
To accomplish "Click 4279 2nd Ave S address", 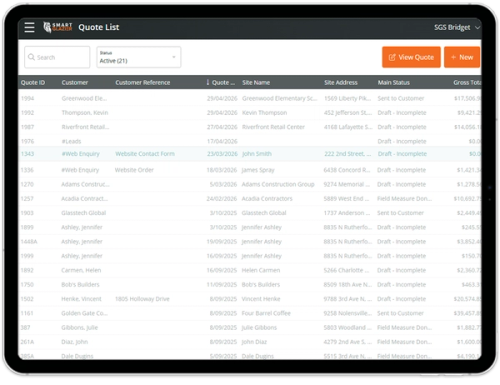I will 347,342.
